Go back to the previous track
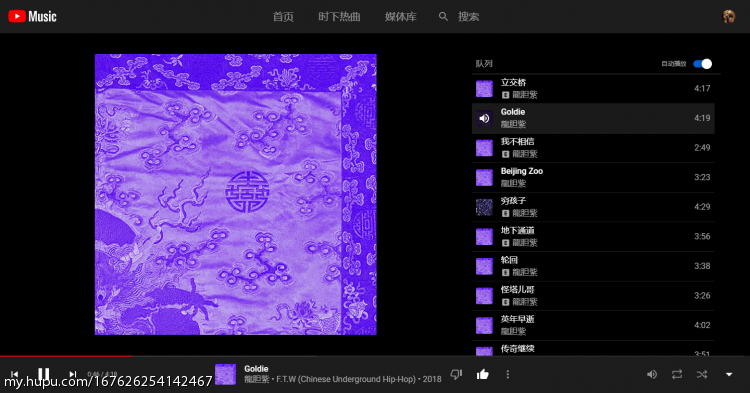Viewport: 750px width, 393px height. (14, 374)
